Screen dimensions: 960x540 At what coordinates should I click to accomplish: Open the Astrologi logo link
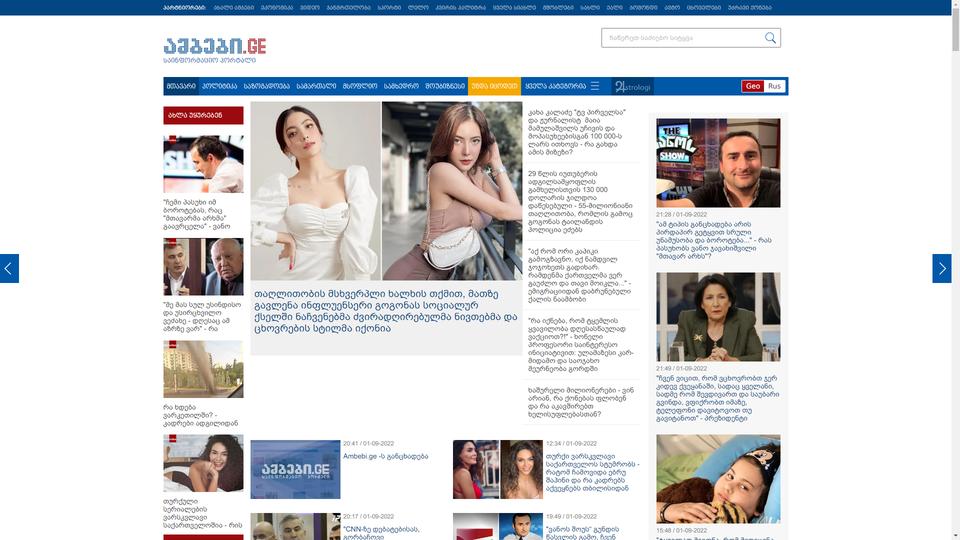coord(632,86)
